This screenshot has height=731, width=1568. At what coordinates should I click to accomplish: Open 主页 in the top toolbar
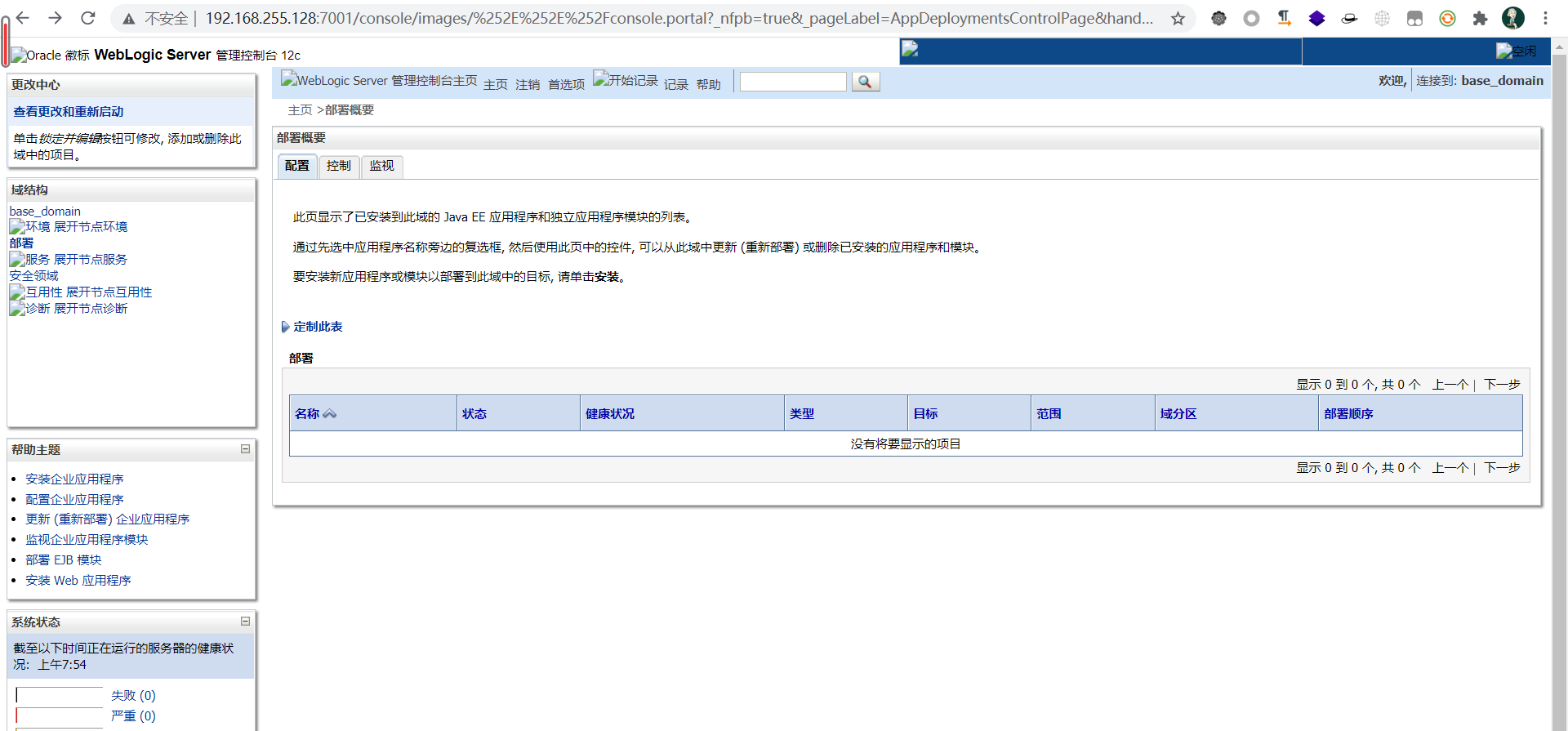496,85
